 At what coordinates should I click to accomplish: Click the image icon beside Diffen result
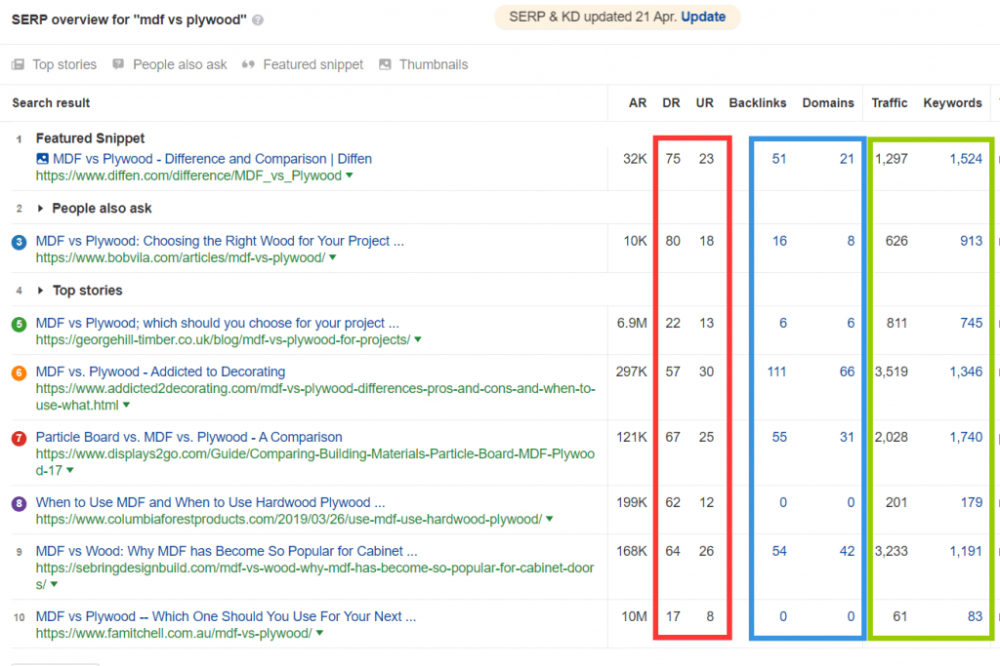pyautogui.click(x=42, y=159)
